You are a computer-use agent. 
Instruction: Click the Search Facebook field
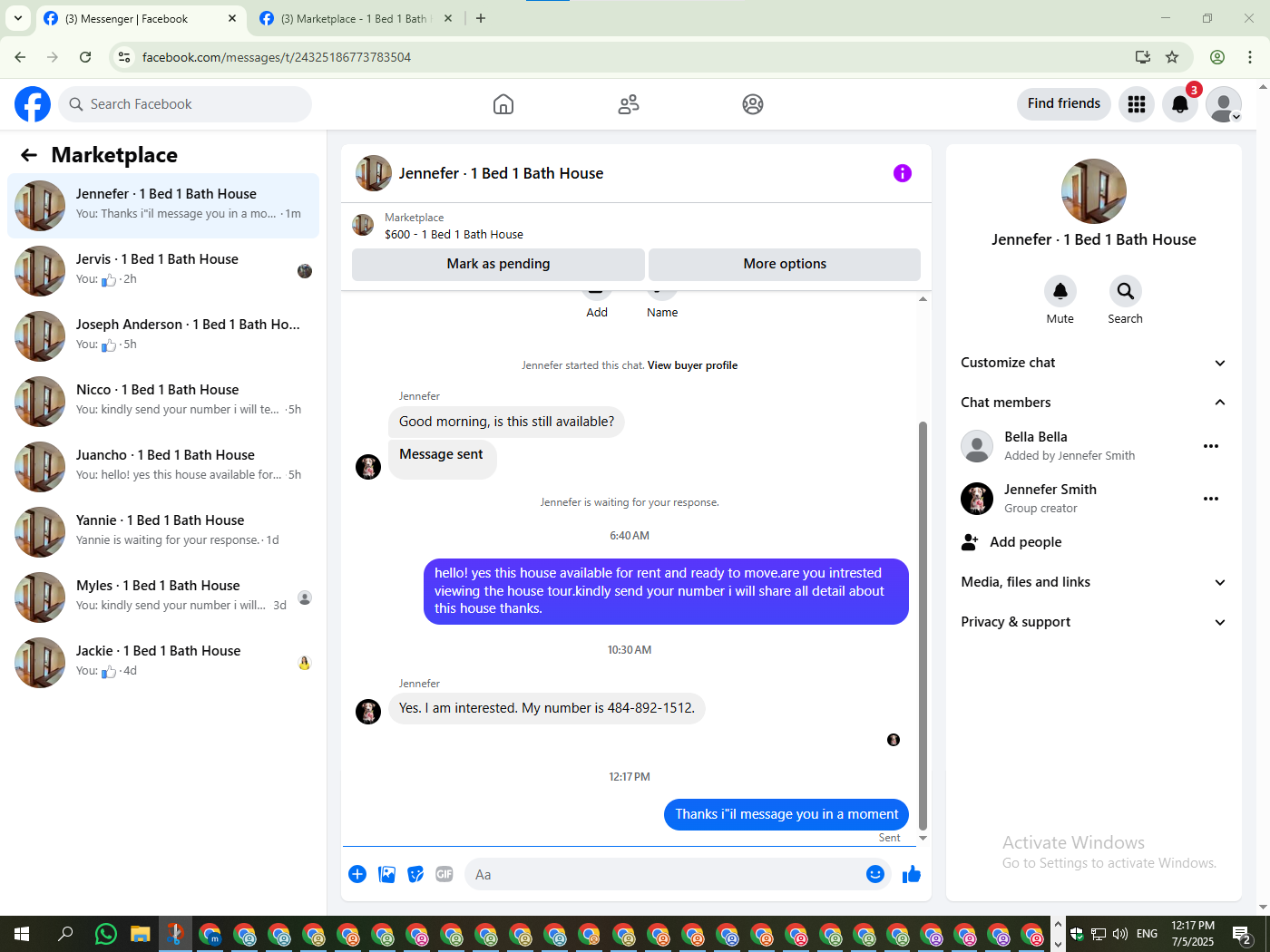185,104
